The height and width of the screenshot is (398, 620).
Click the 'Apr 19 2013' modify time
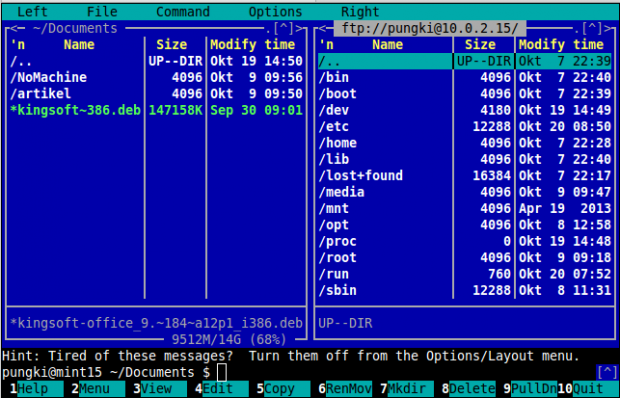tap(565, 209)
